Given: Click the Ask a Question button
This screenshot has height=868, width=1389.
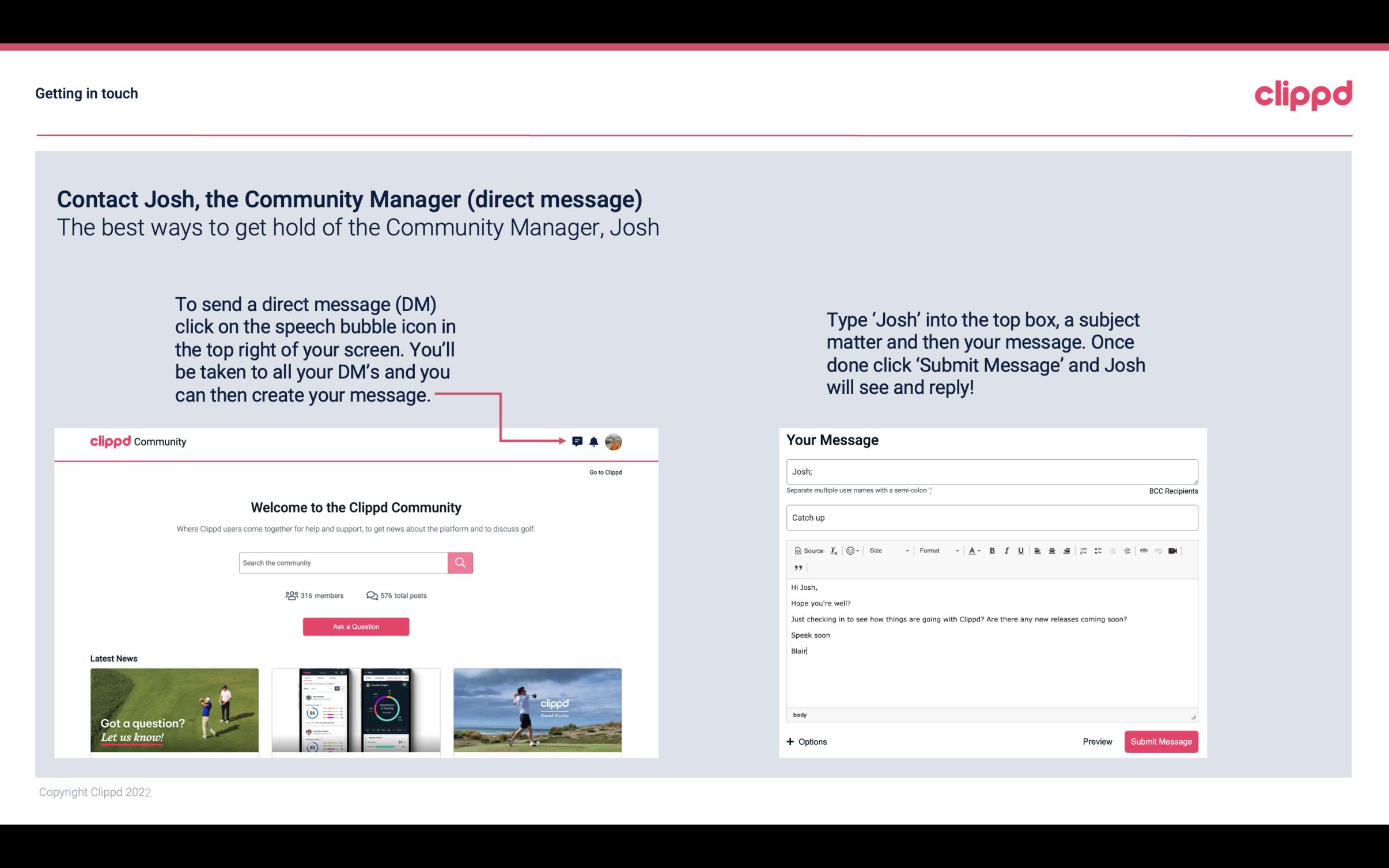Looking at the screenshot, I should click(x=356, y=627).
